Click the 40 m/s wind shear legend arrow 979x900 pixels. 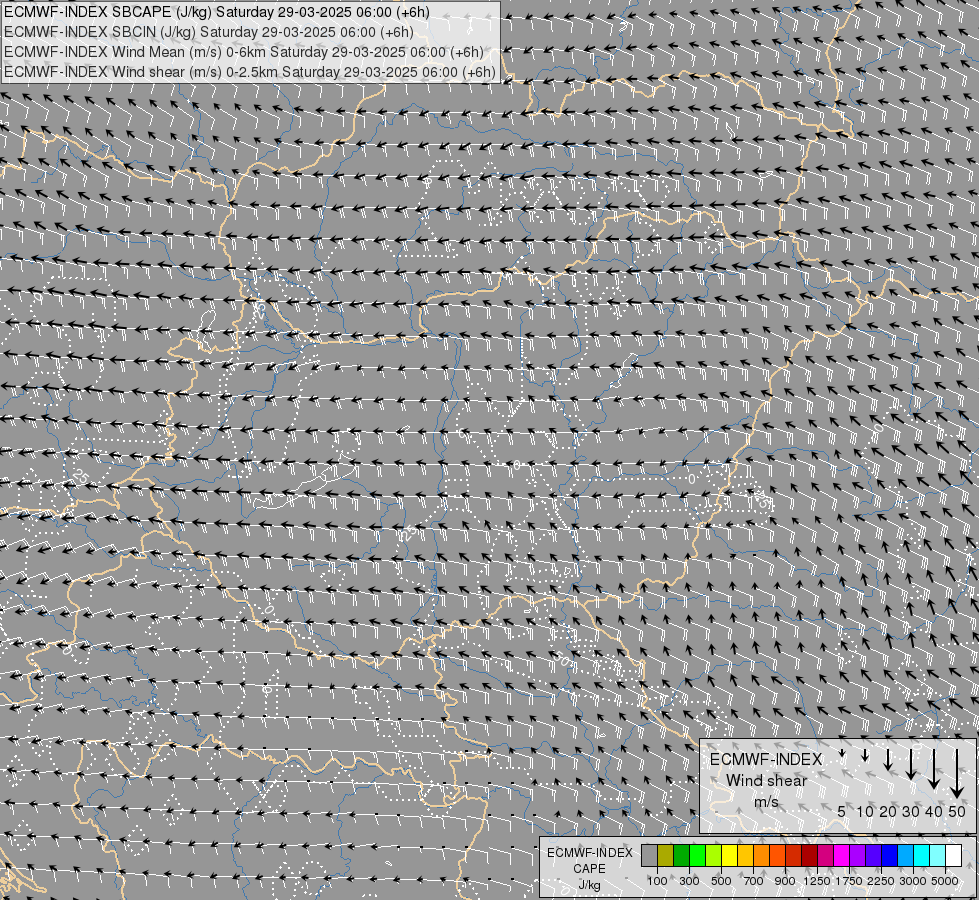click(934, 769)
